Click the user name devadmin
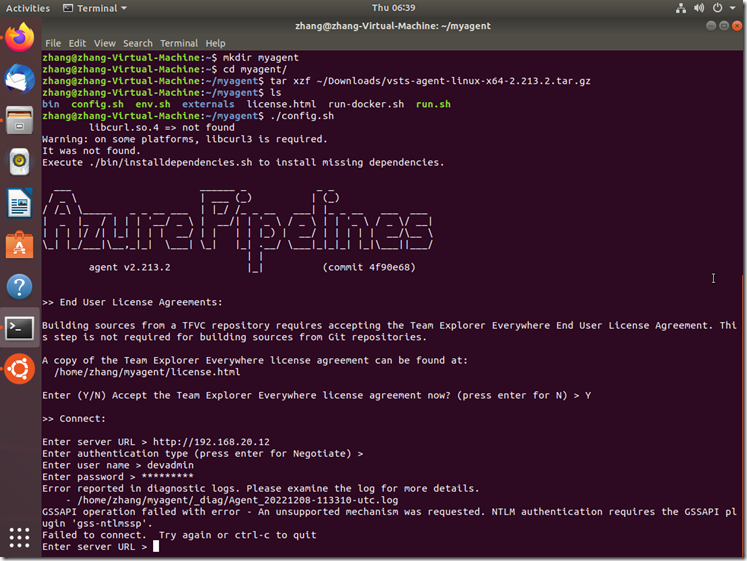This screenshot has width=747, height=561. pyautogui.click(x=170, y=465)
